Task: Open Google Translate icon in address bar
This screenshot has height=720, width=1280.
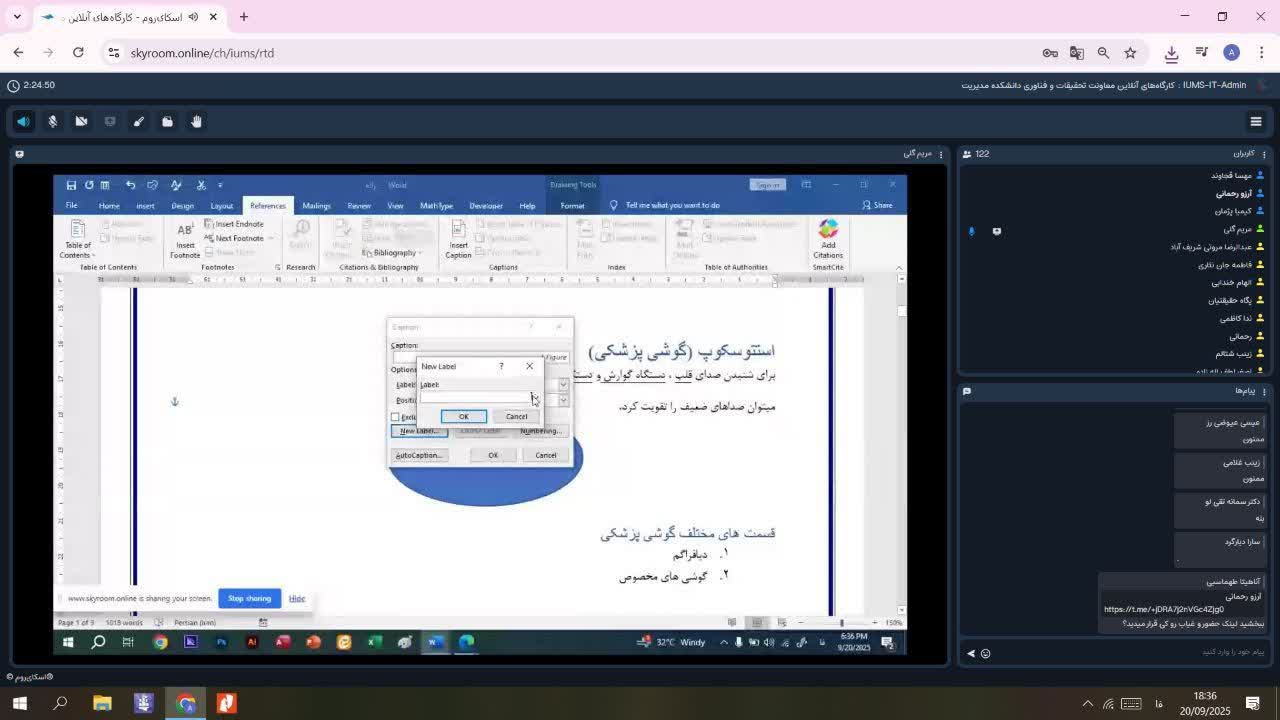Action: pyautogui.click(x=1077, y=53)
